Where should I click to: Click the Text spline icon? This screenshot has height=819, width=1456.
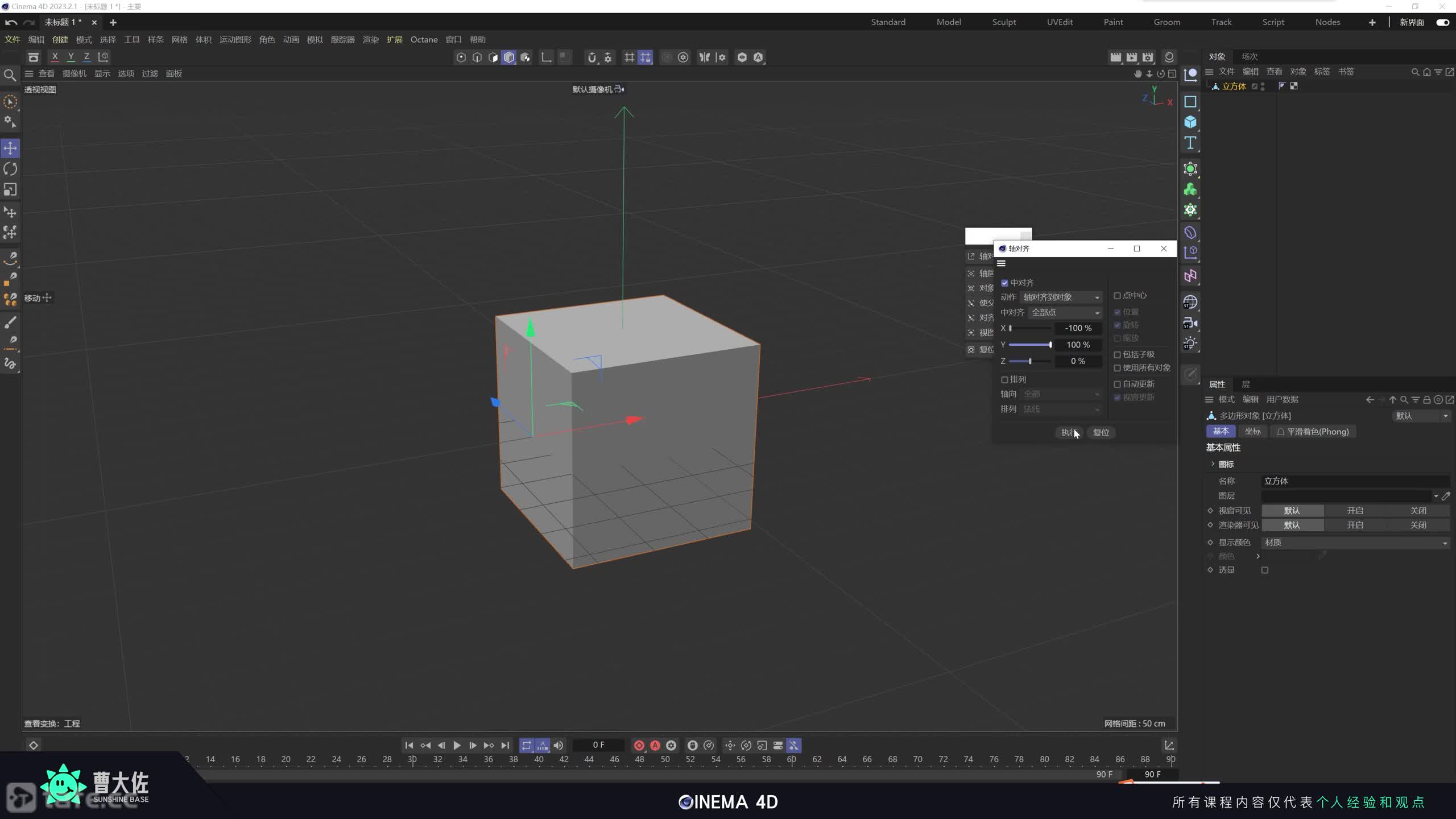tap(1190, 143)
